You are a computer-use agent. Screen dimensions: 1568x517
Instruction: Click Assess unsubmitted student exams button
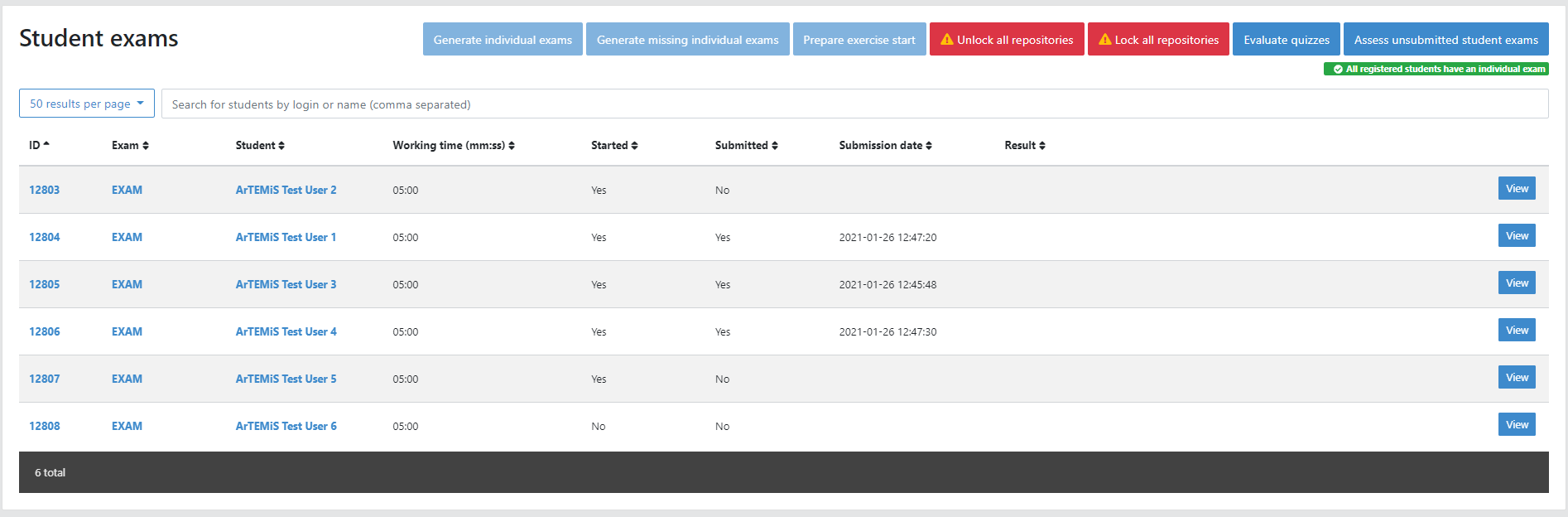click(1446, 39)
